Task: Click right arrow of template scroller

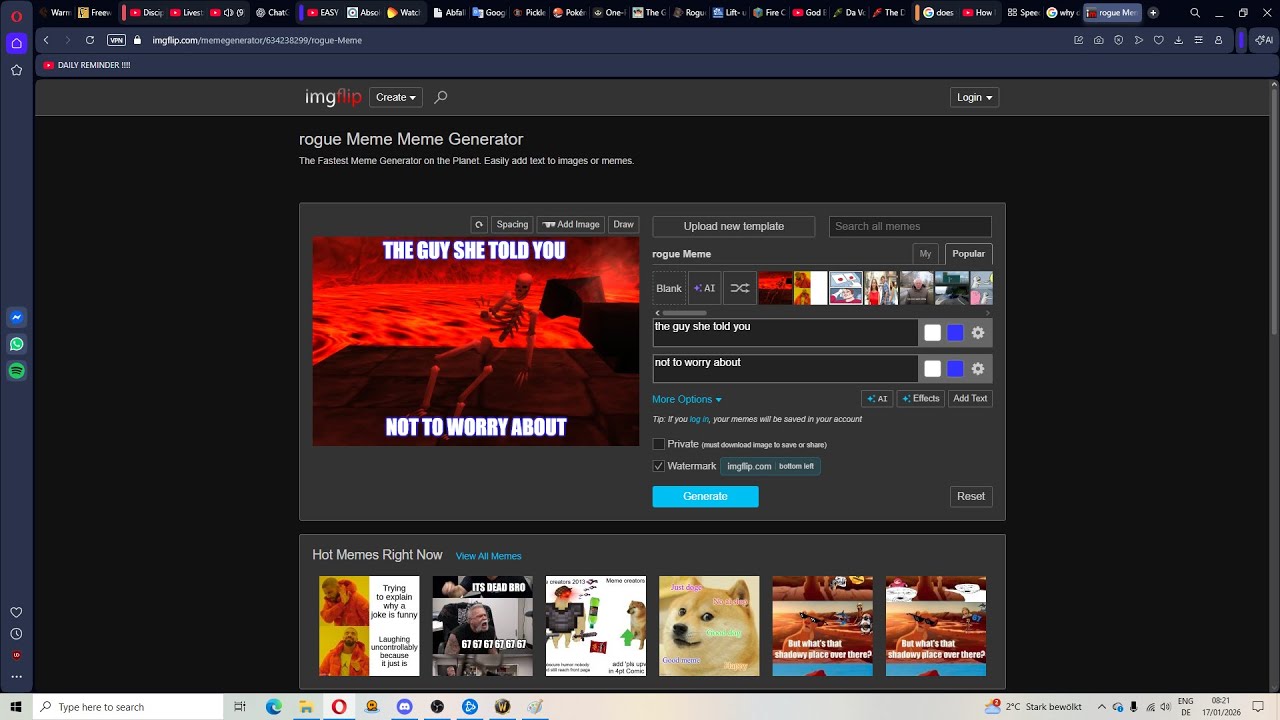Action: tap(988, 313)
